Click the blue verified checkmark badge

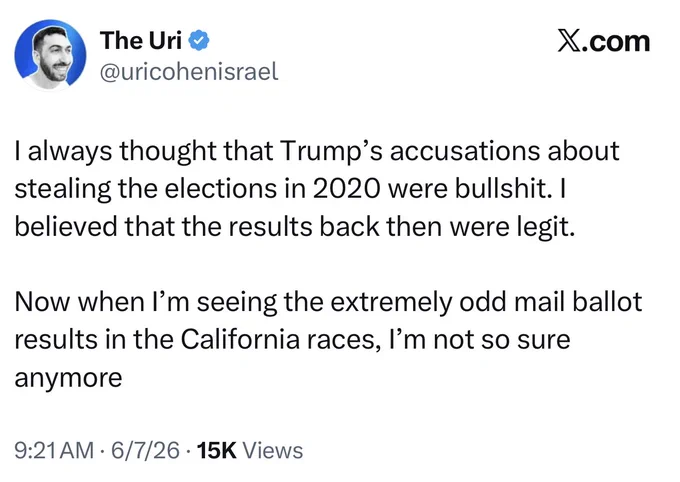pyautogui.click(x=199, y=41)
